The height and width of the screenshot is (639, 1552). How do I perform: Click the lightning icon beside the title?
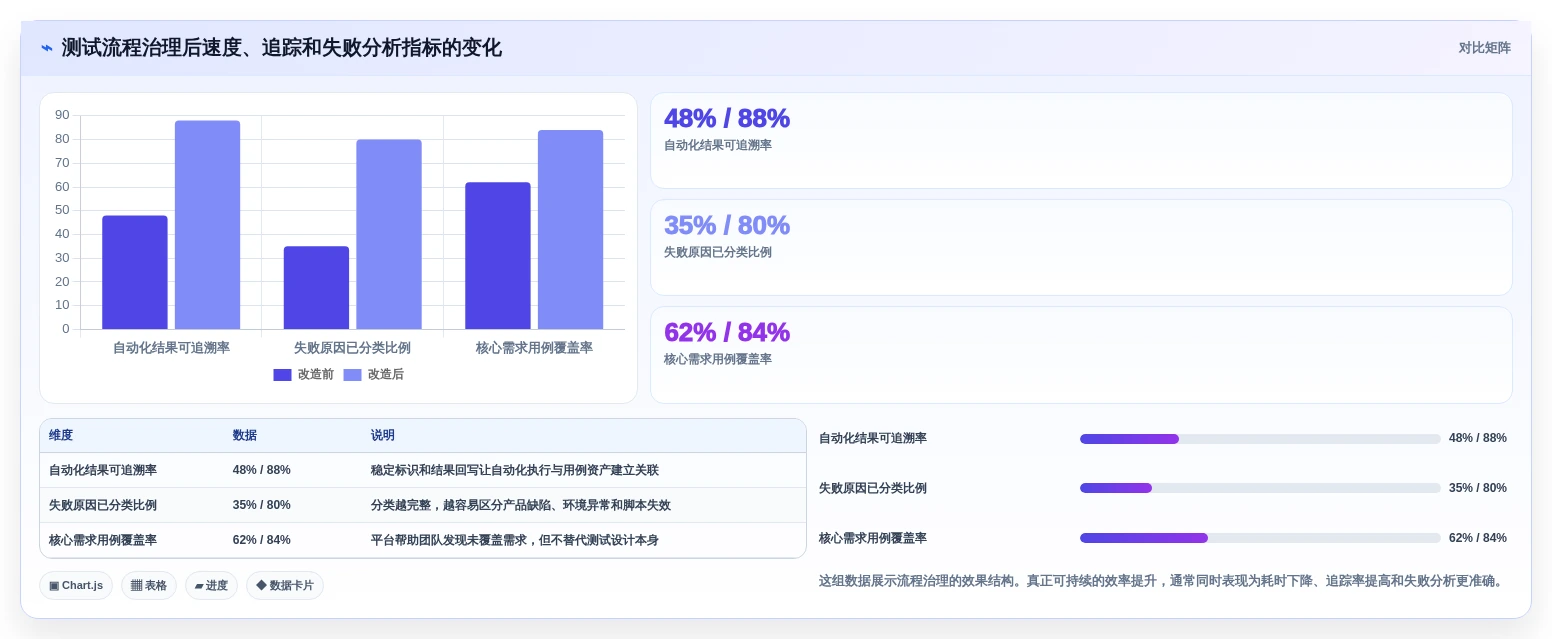pos(47,48)
